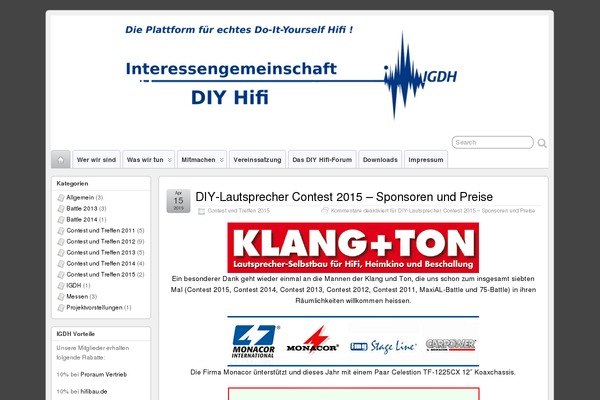Open category Contest und Treffen 2011

point(101,230)
